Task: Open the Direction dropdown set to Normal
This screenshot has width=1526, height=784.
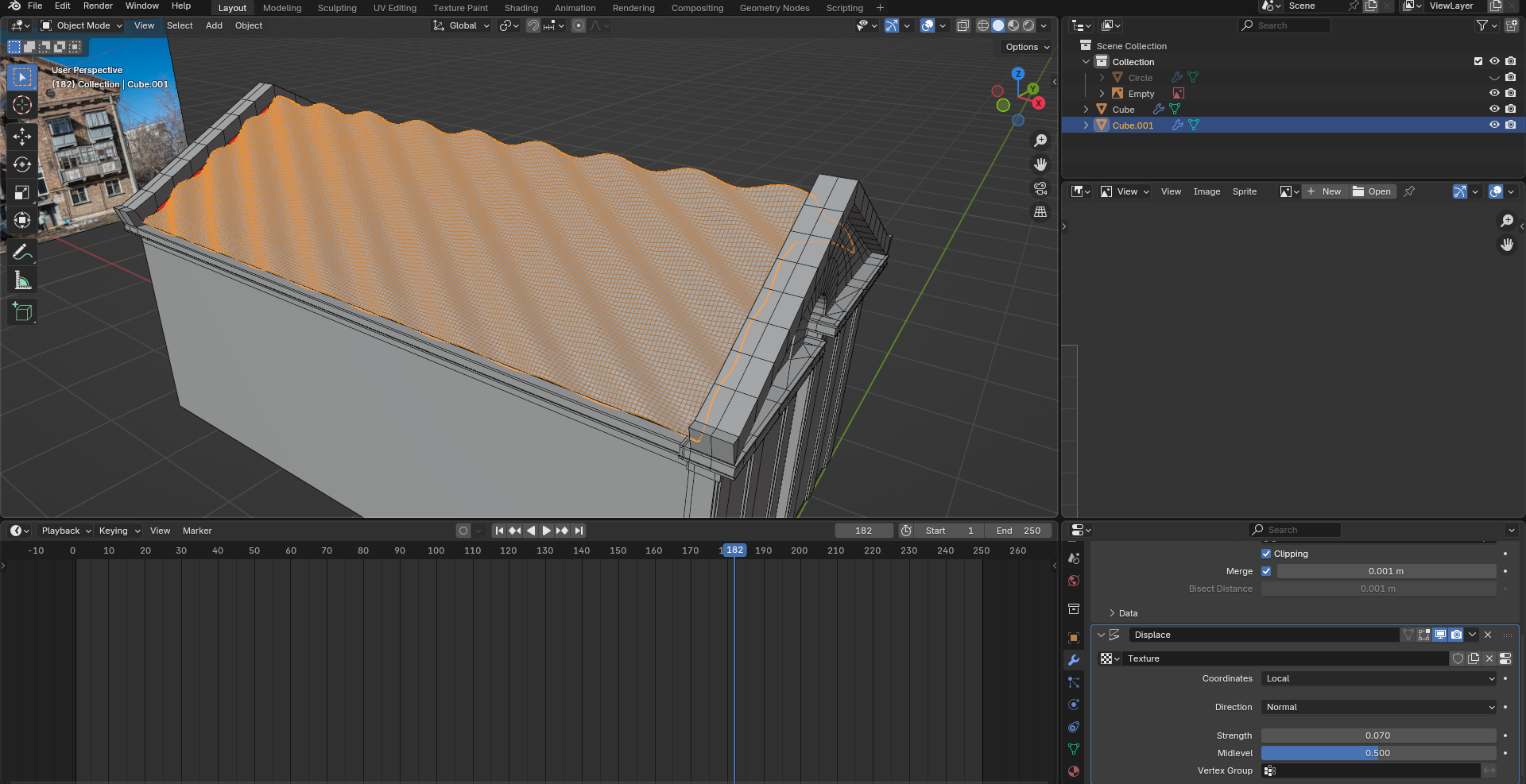Action: (x=1379, y=707)
